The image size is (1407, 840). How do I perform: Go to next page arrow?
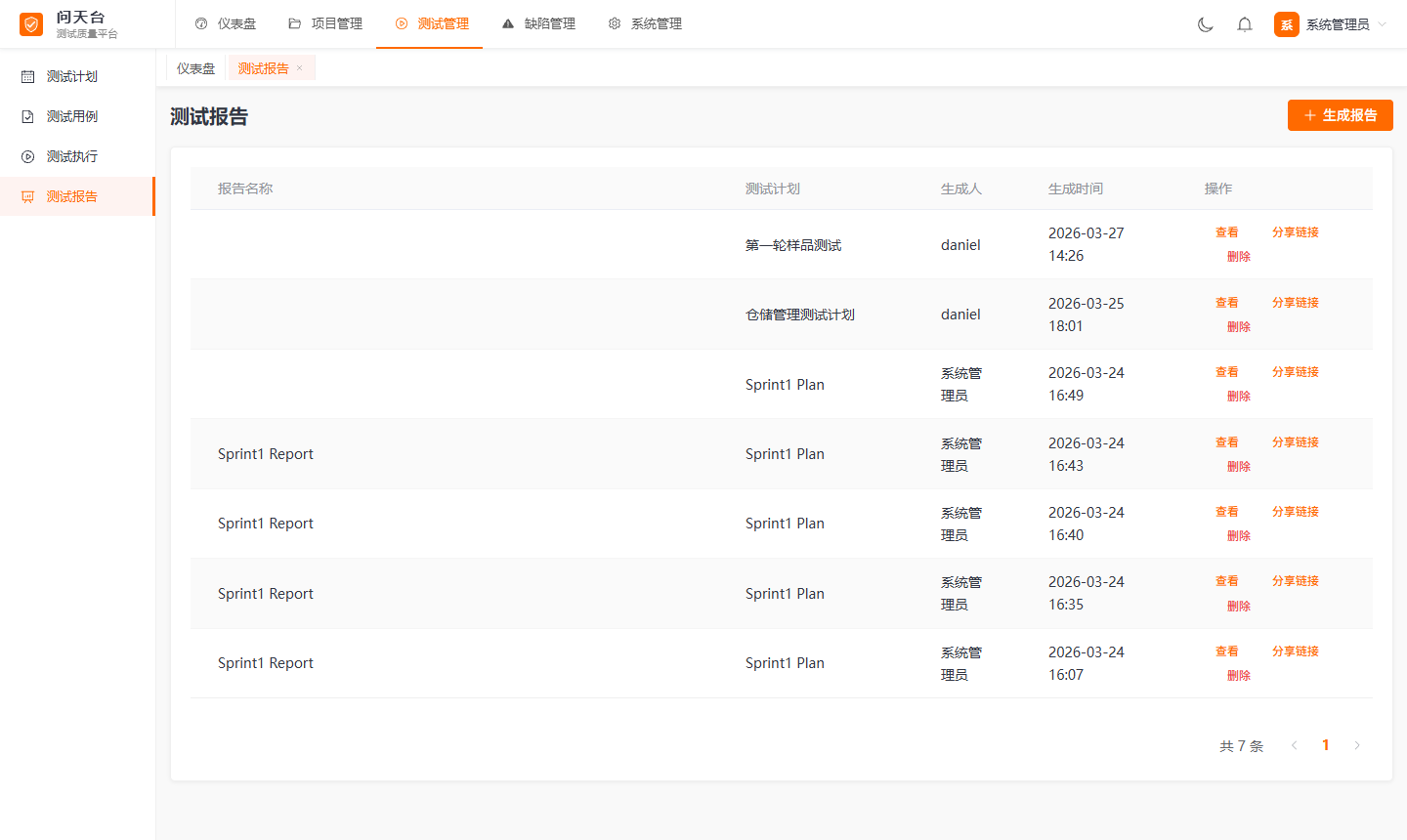click(1357, 745)
